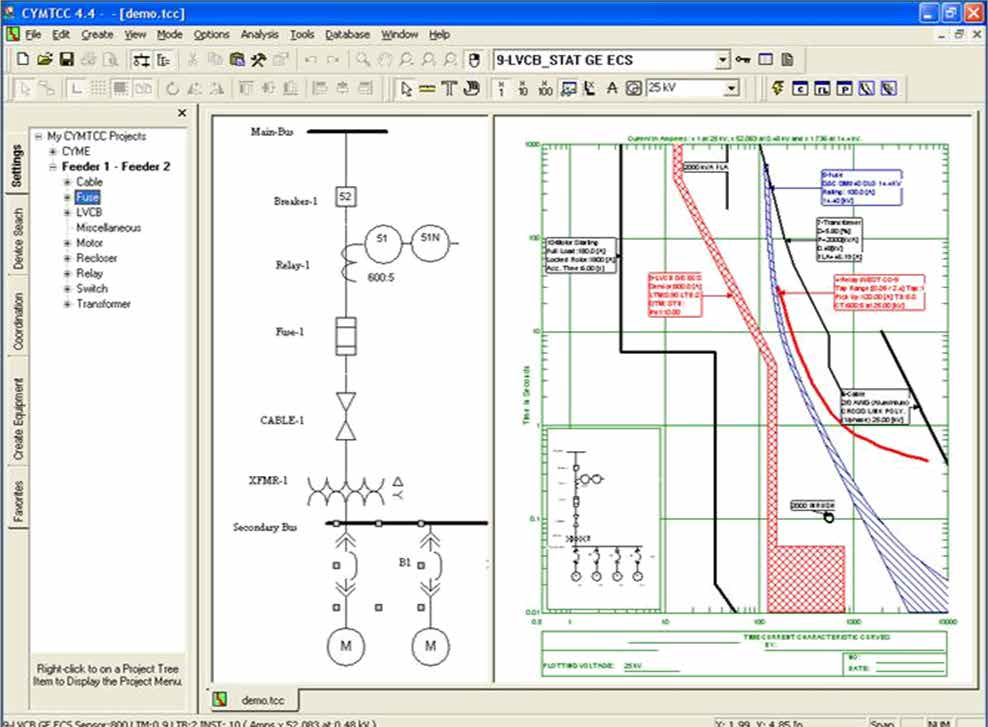This screenshot has width=988, height=727.
Task: Select the arrow selection tool
Action: click(x=406, y=89)
